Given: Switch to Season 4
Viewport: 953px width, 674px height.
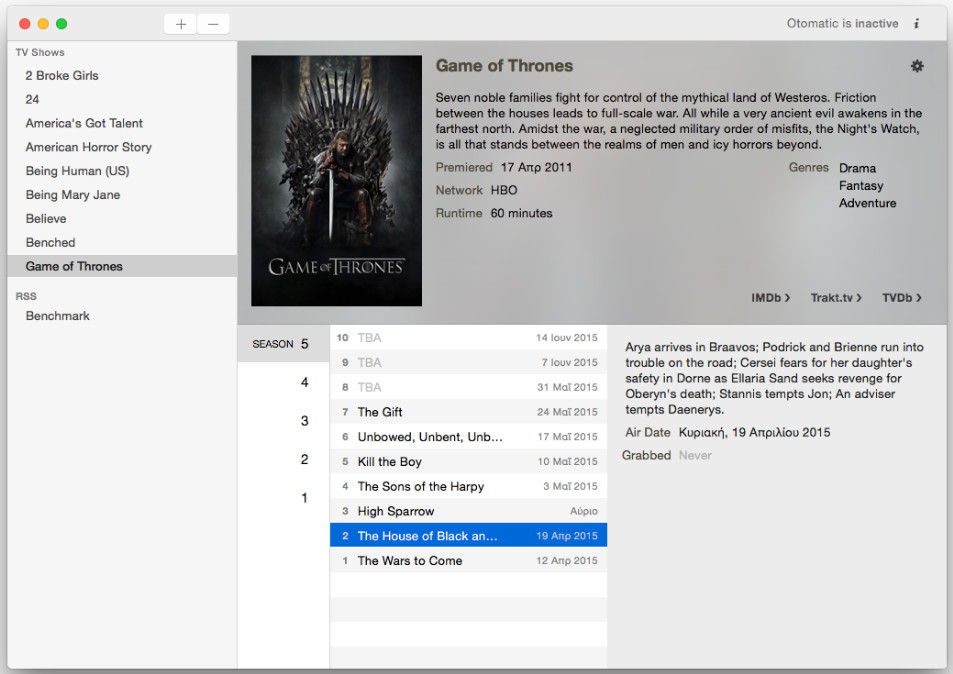Looking at the screenshot, I should click(283, 382).
